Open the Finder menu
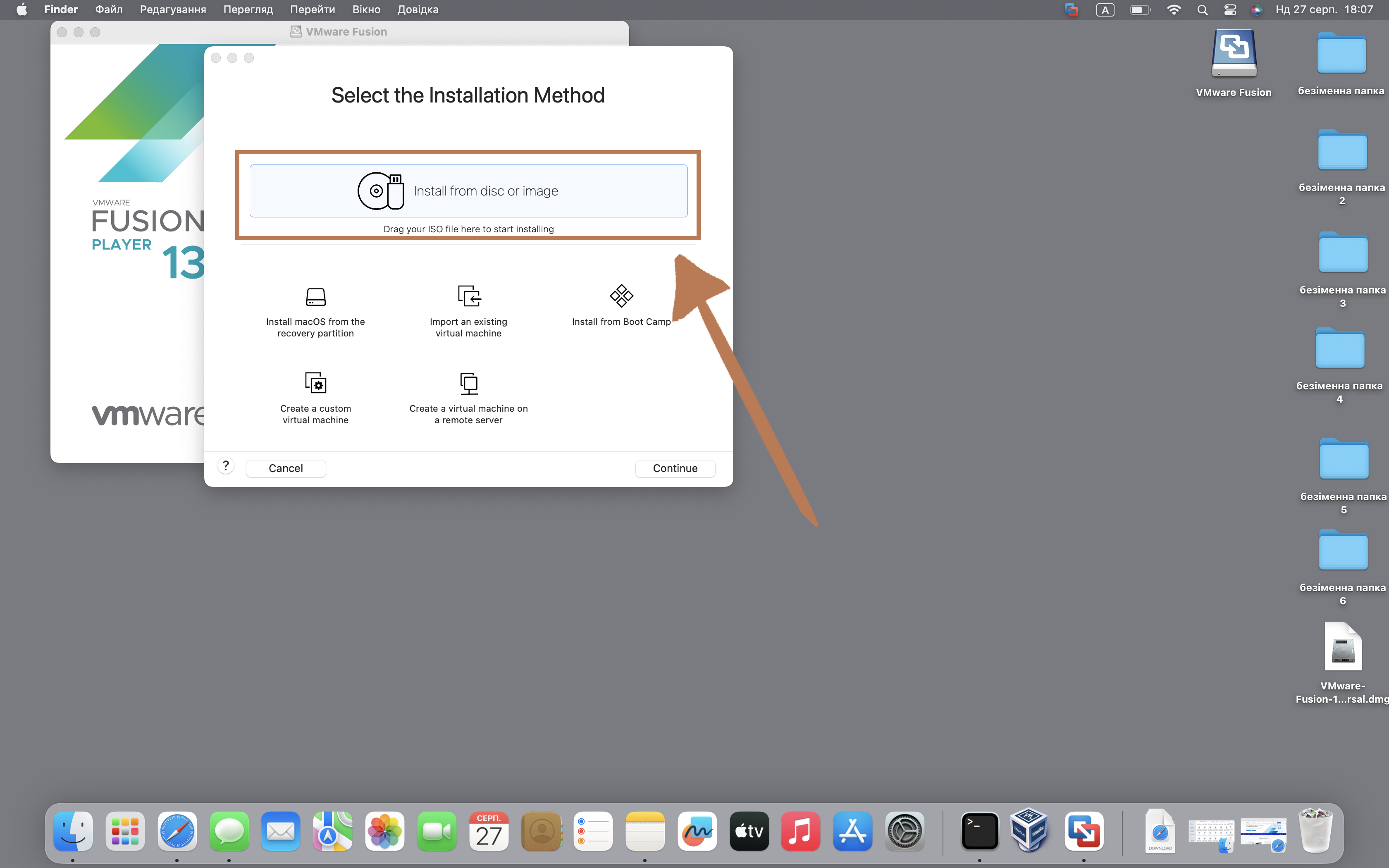Viewport: 1389px width, 868px height. click(61, 9)
